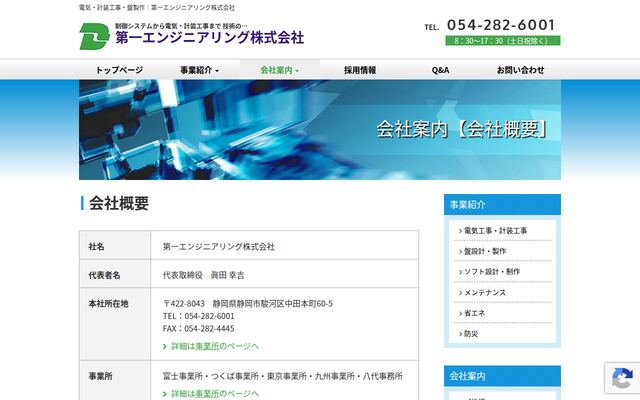
Task: Select the 事業所 table header cell
Action: click(x=115, y=380)
